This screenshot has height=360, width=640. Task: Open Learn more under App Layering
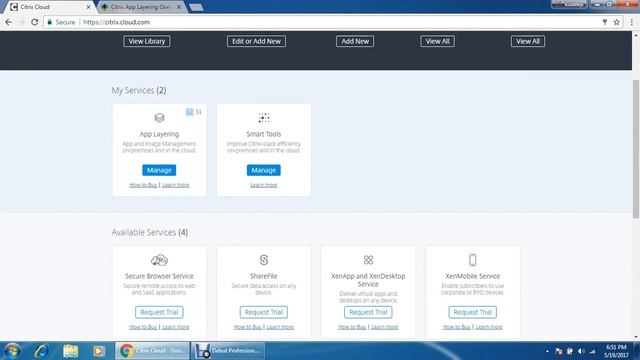pos(176,185)
